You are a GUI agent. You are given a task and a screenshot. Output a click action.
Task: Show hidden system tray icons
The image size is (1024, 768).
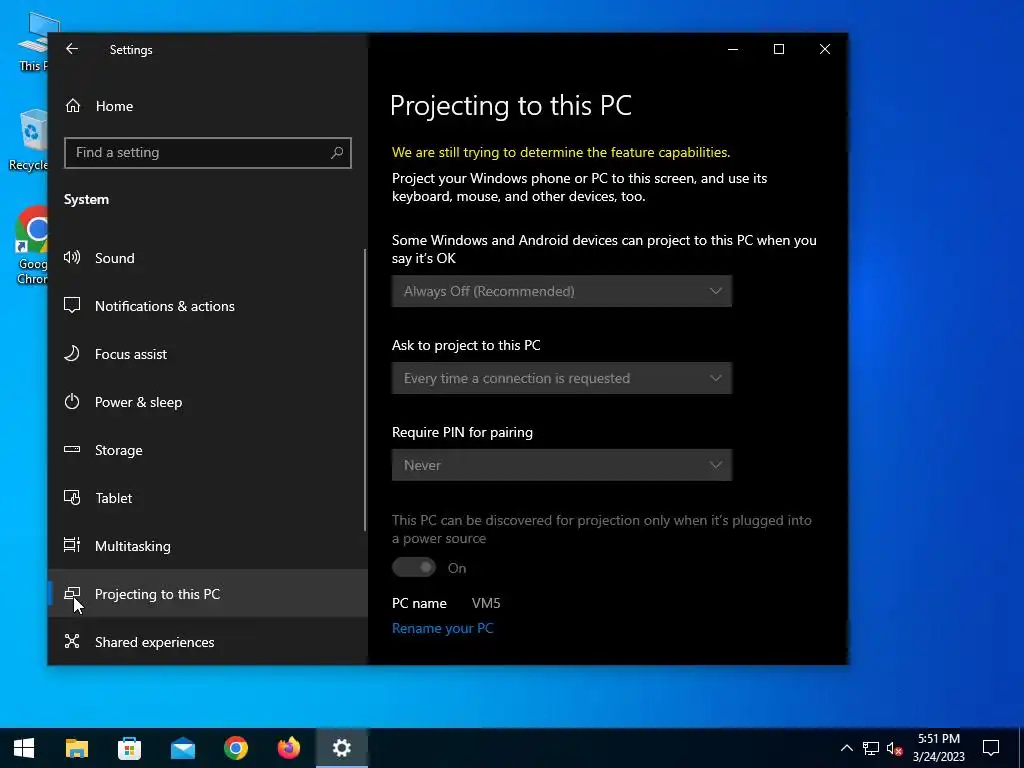click(x=846, y=748)
